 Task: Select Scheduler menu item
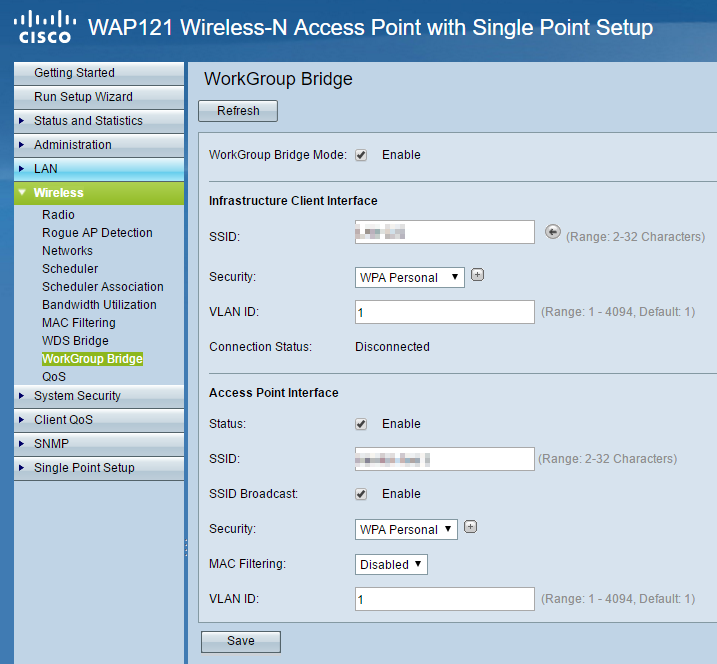point(70,268)
